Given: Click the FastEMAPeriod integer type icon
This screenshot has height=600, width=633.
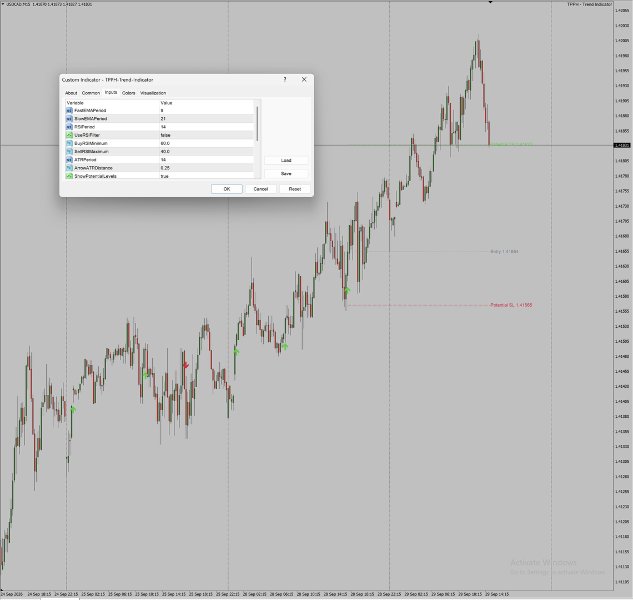Looking at the screenshot, I should coord(69,110).
